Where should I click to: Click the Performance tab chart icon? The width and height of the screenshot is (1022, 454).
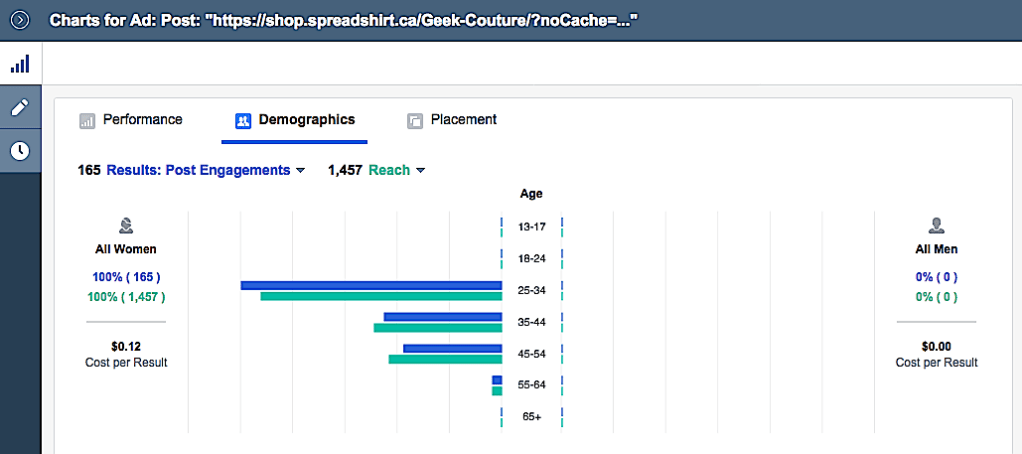click(x=87, y=121)
